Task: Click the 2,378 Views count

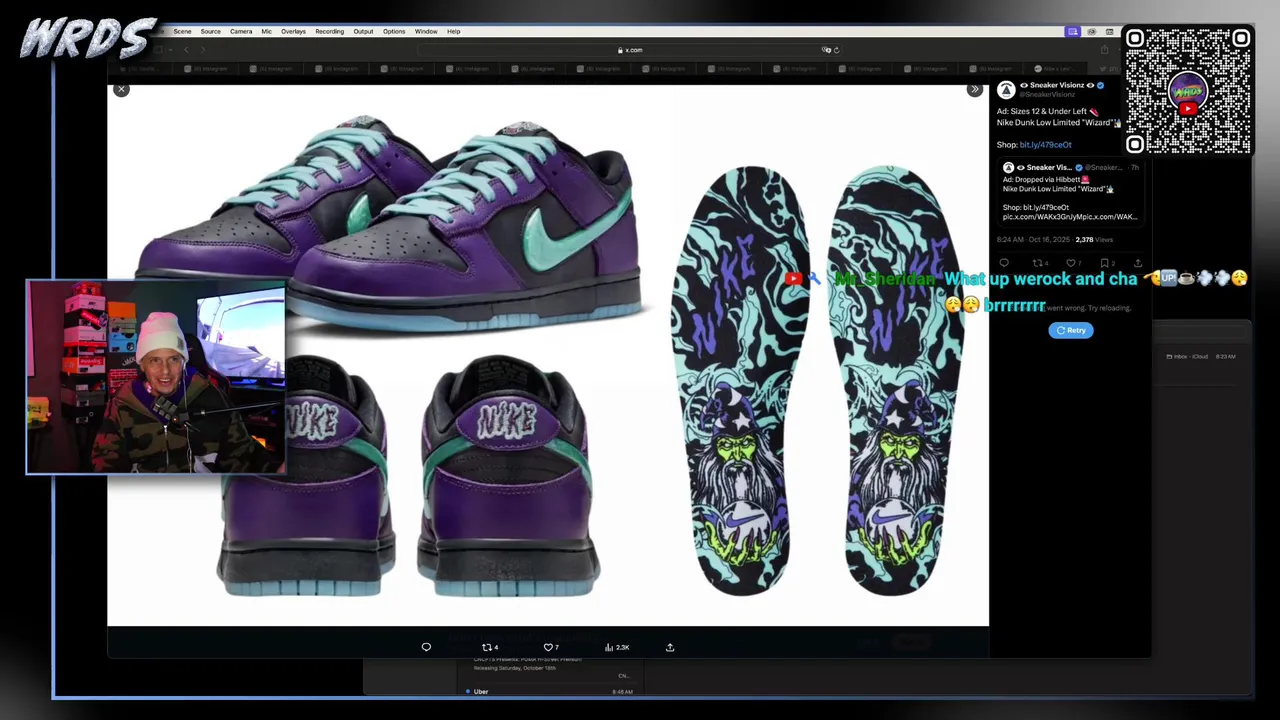Action: [x=1093, y=240]
